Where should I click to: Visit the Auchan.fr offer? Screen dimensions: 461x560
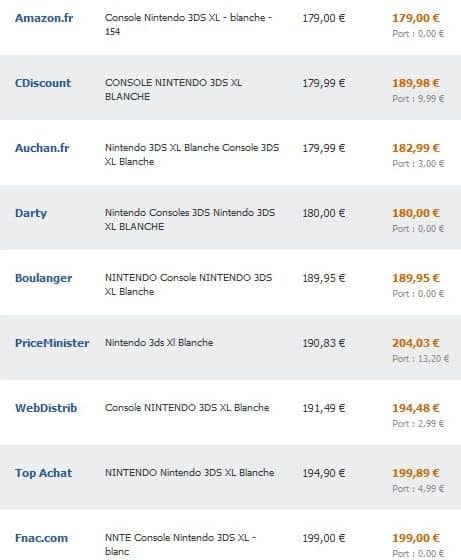click(x=42, y=148)
